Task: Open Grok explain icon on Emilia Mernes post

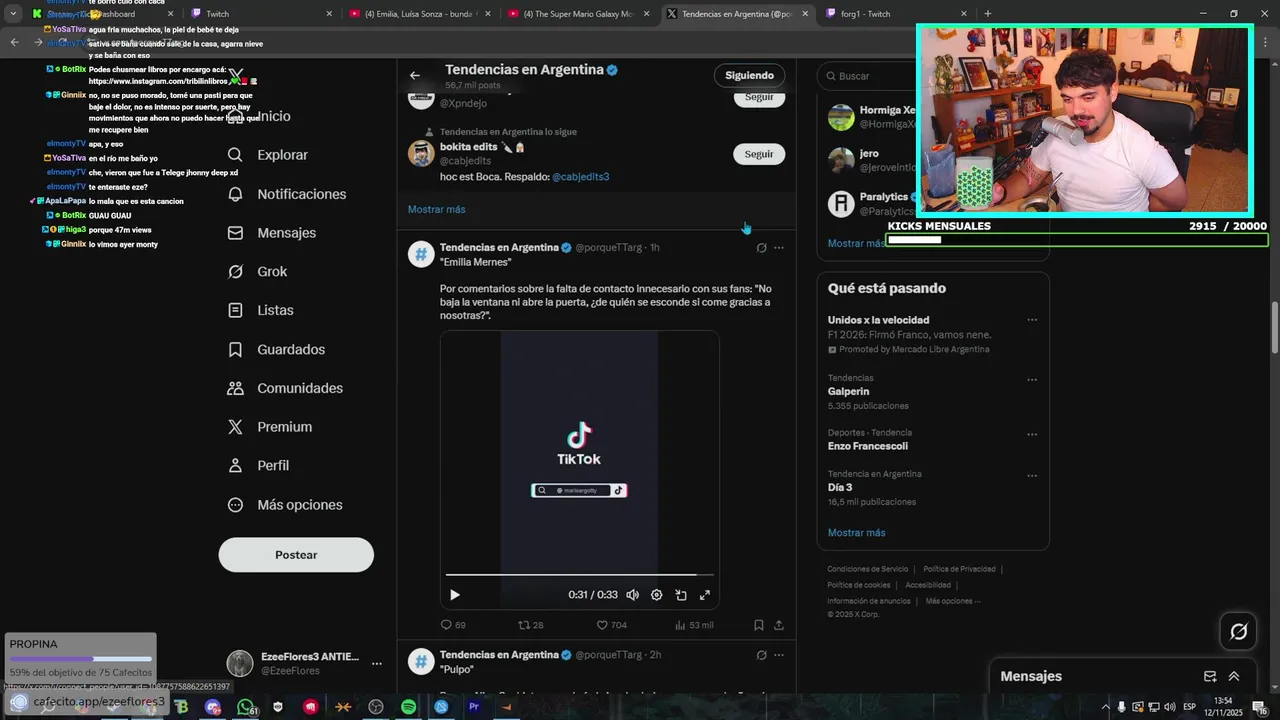Action: point(761,248)
